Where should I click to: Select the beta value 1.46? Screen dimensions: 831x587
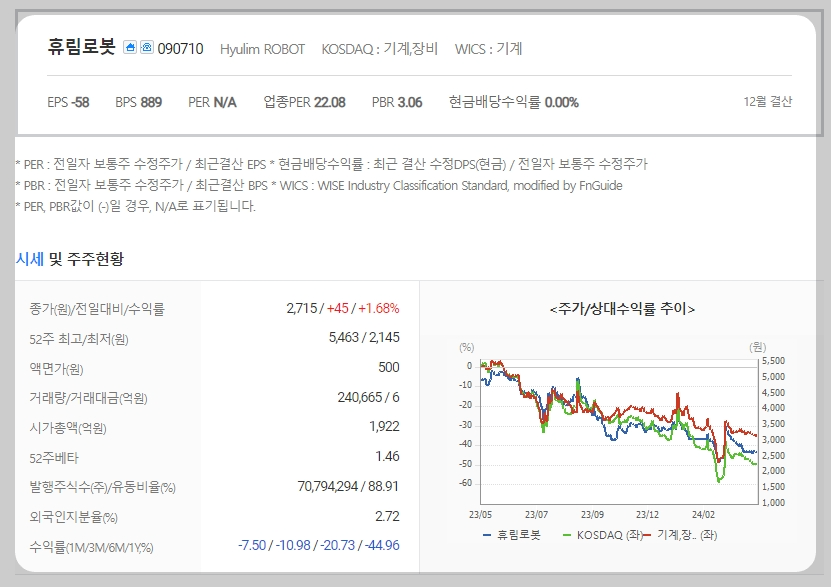coord(387,456)
